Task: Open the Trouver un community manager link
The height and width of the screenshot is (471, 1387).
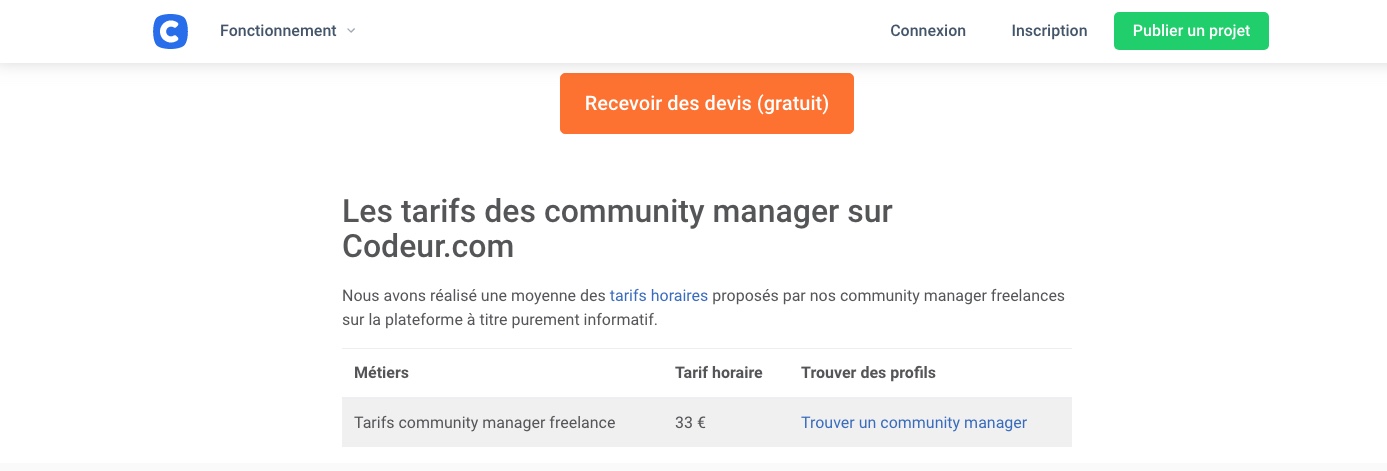Action: (x=914, y=423)
